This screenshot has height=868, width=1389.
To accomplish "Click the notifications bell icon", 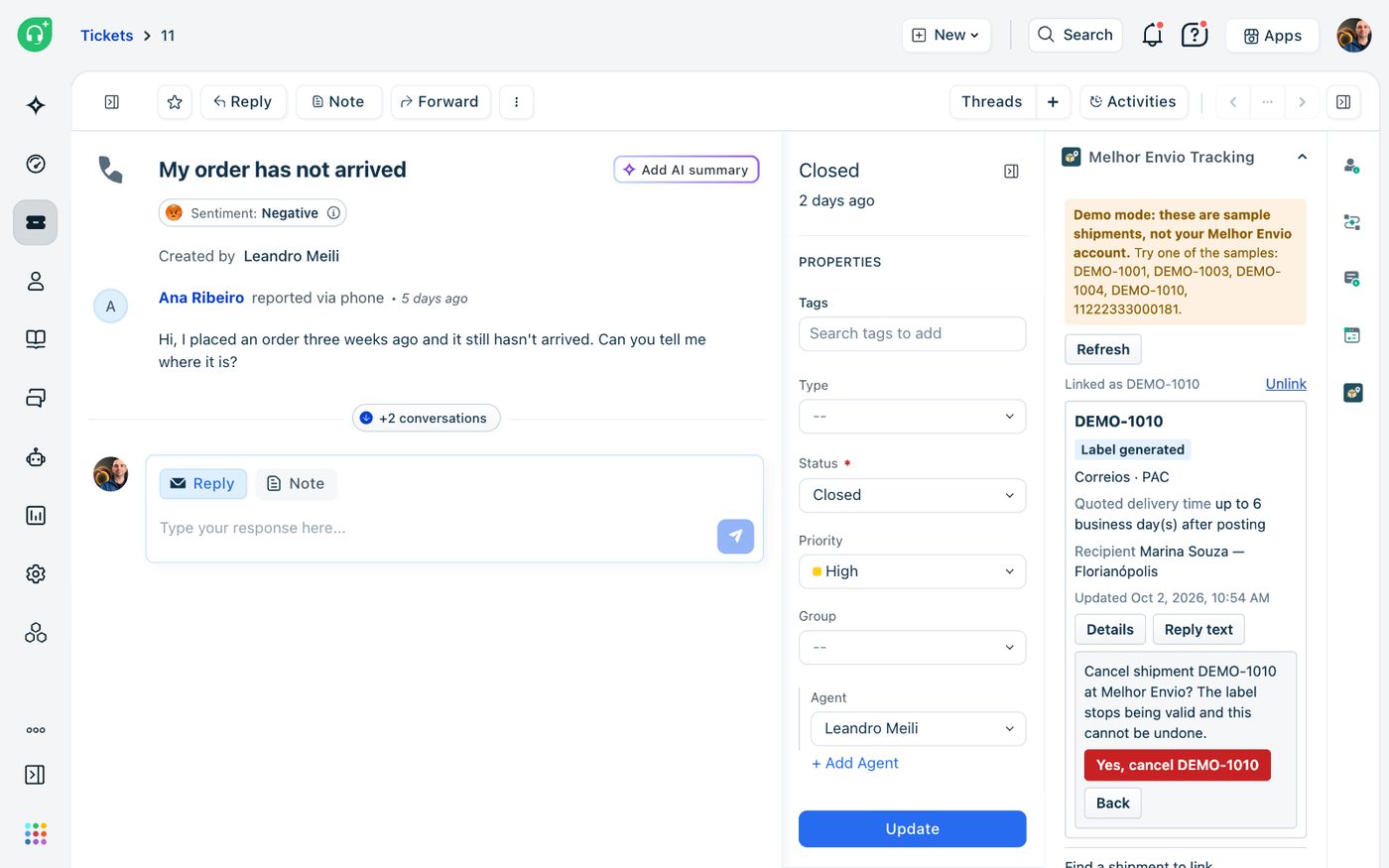I will point(1152,35).
